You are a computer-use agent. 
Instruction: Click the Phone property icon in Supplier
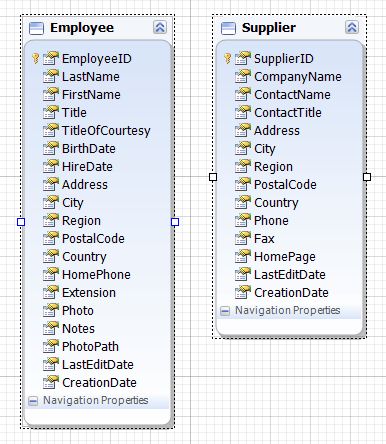tap(243, 220)
